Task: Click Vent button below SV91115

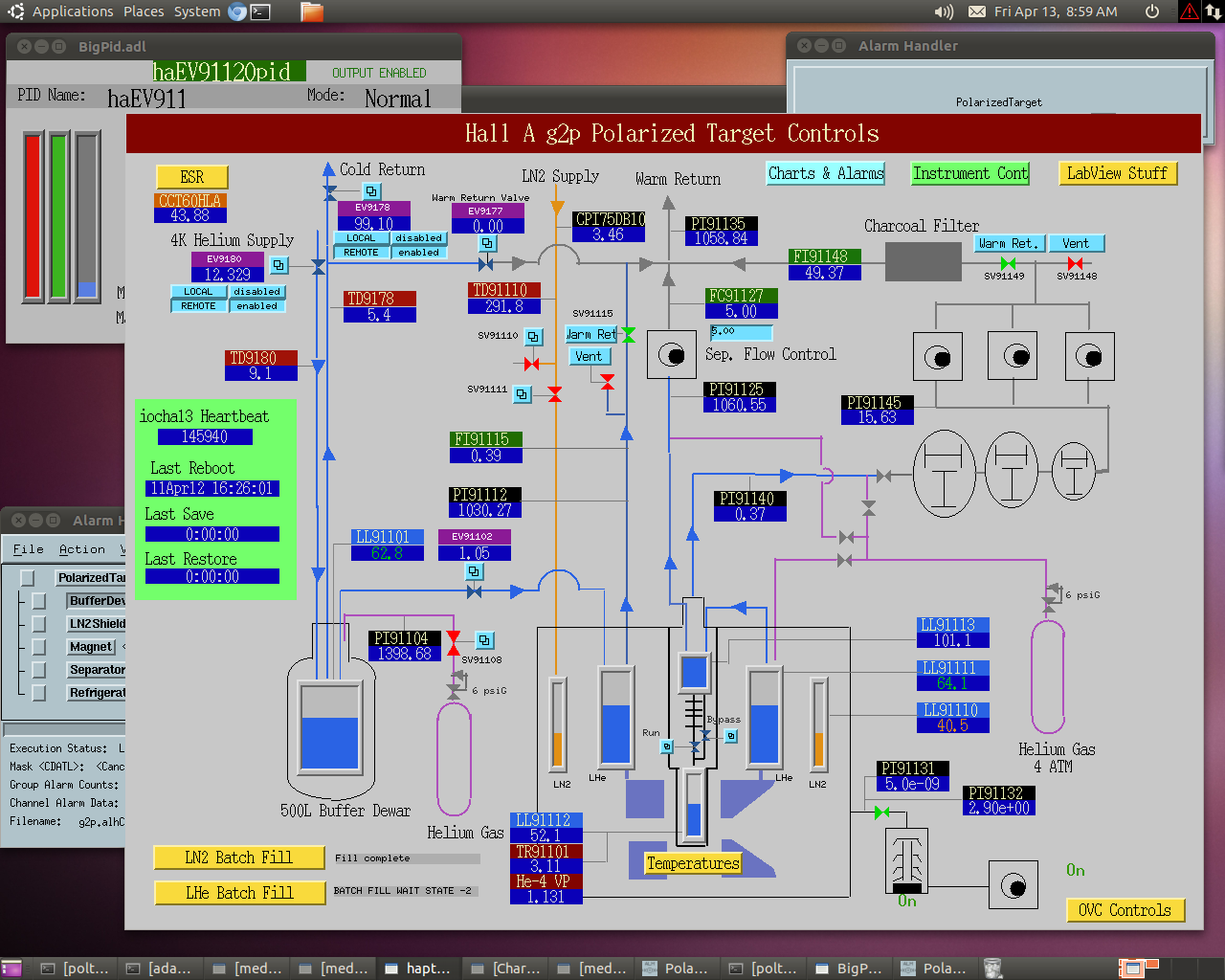Action: click(589, 356)
